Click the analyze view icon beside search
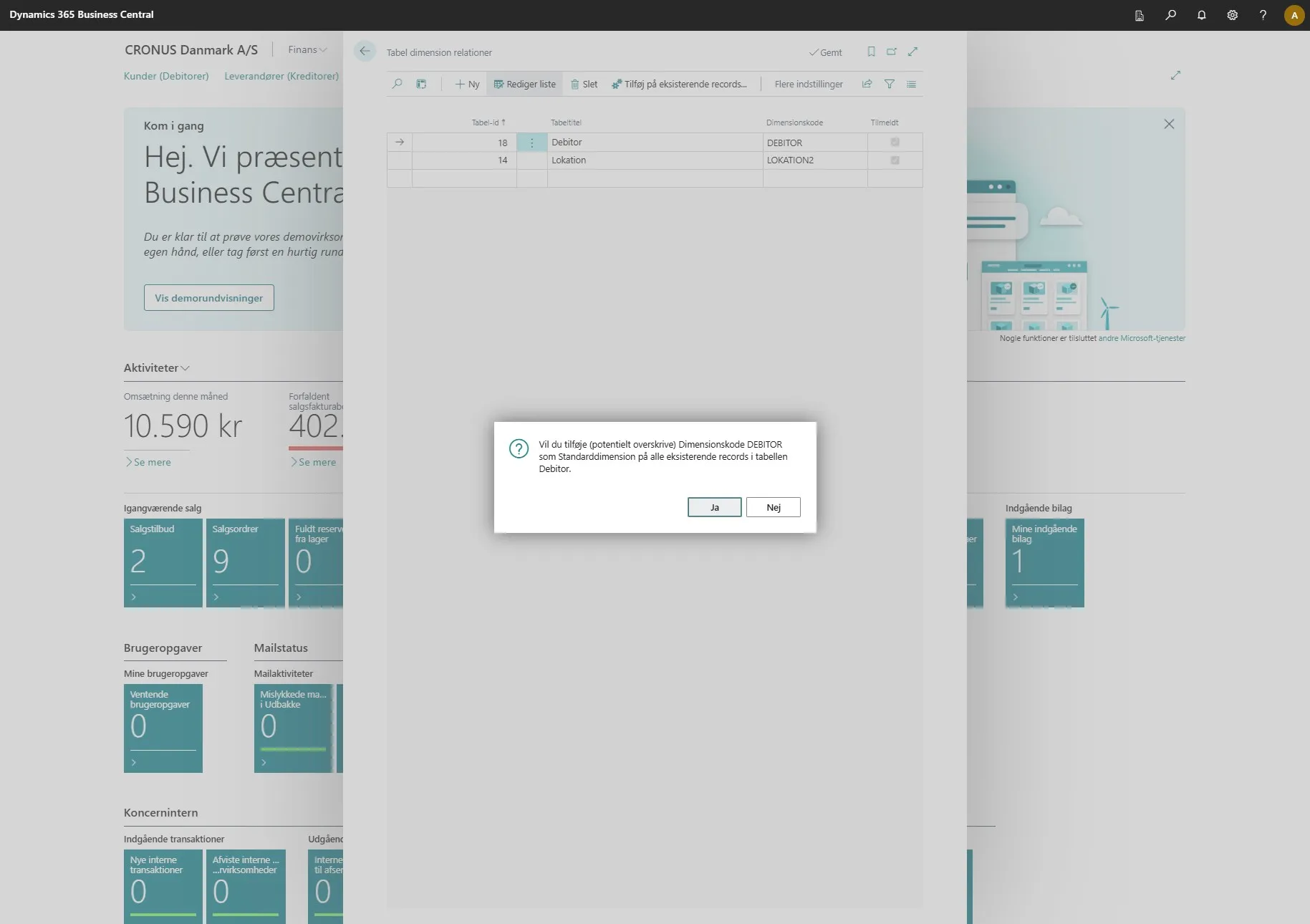Screen dimensions: 1310x924 [x=421, y=84]
